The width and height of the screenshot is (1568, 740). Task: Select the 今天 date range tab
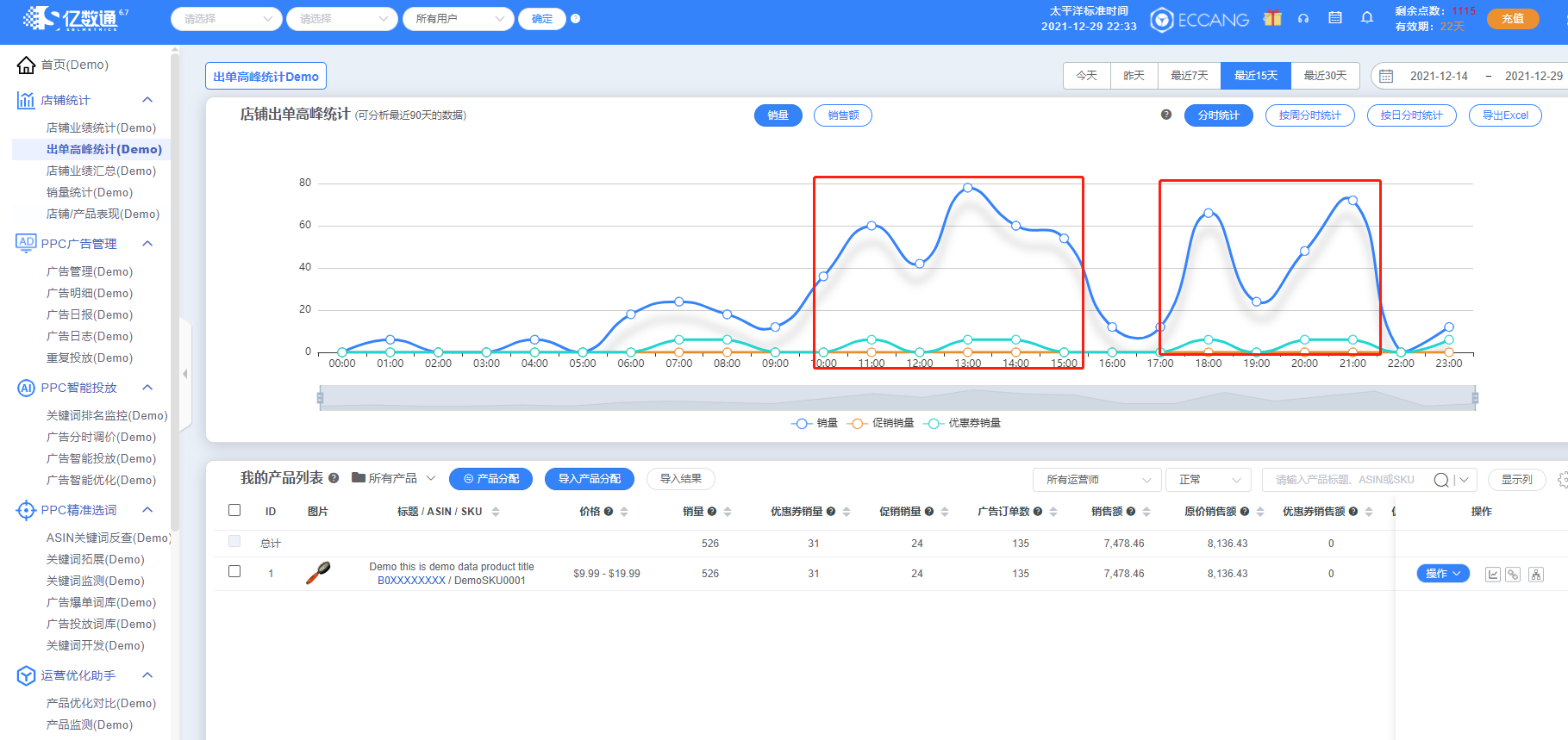[1087, 76]
